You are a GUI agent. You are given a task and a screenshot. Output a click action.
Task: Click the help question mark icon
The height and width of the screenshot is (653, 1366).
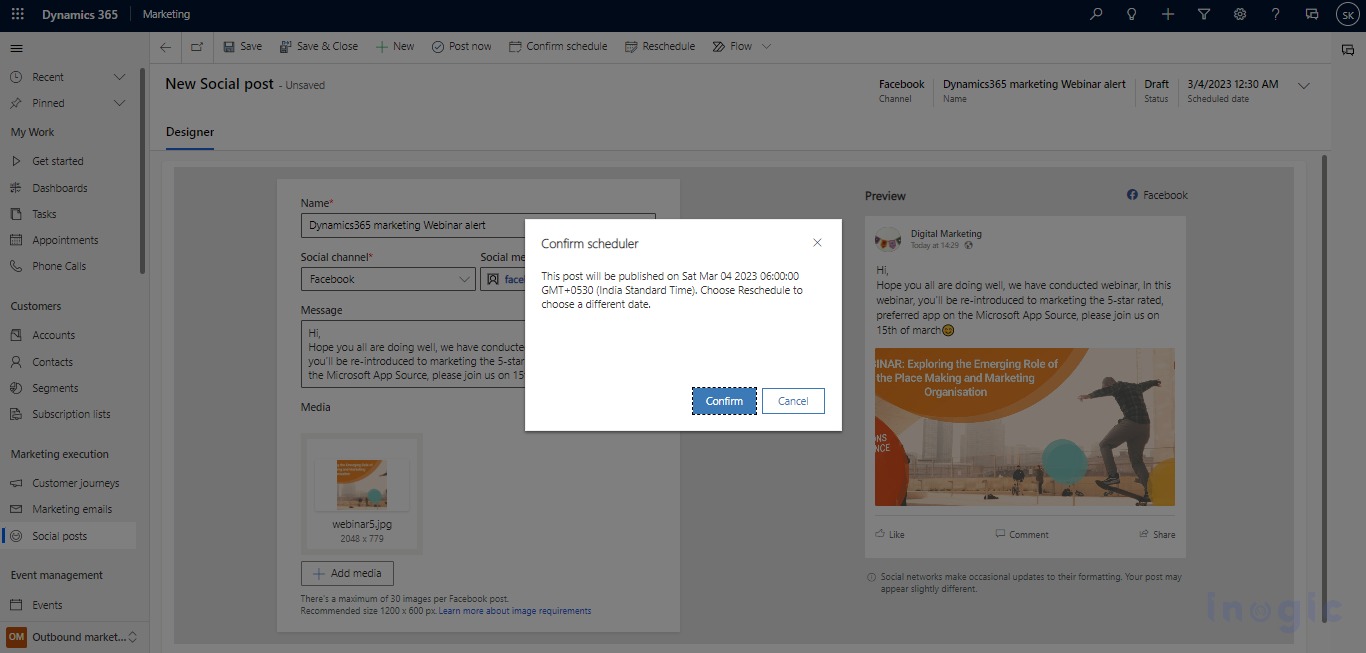tap(1276, 15)
